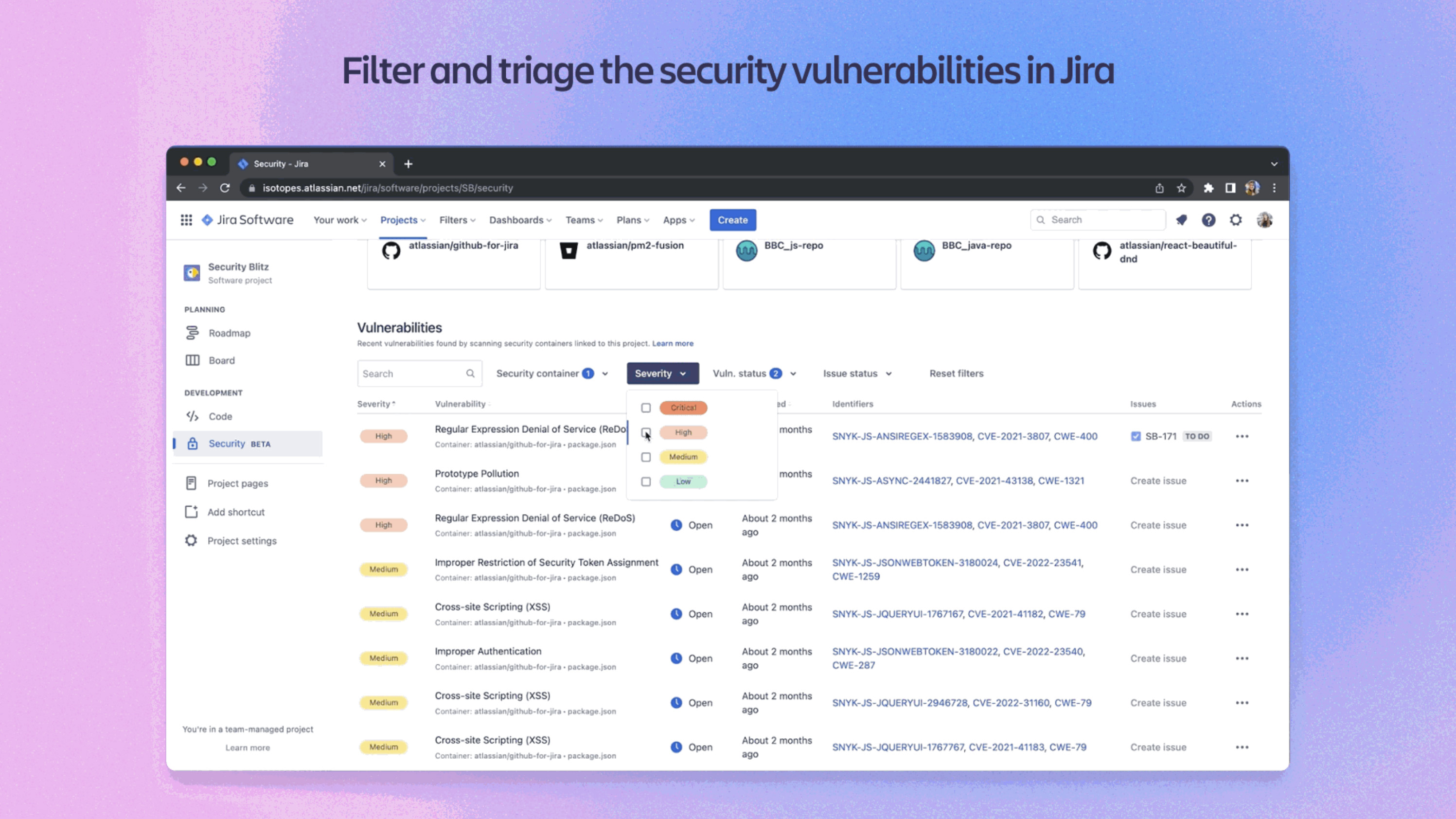Open actions menu for SB-171 row
The image size is (1456, 819).
[1242, 436]
